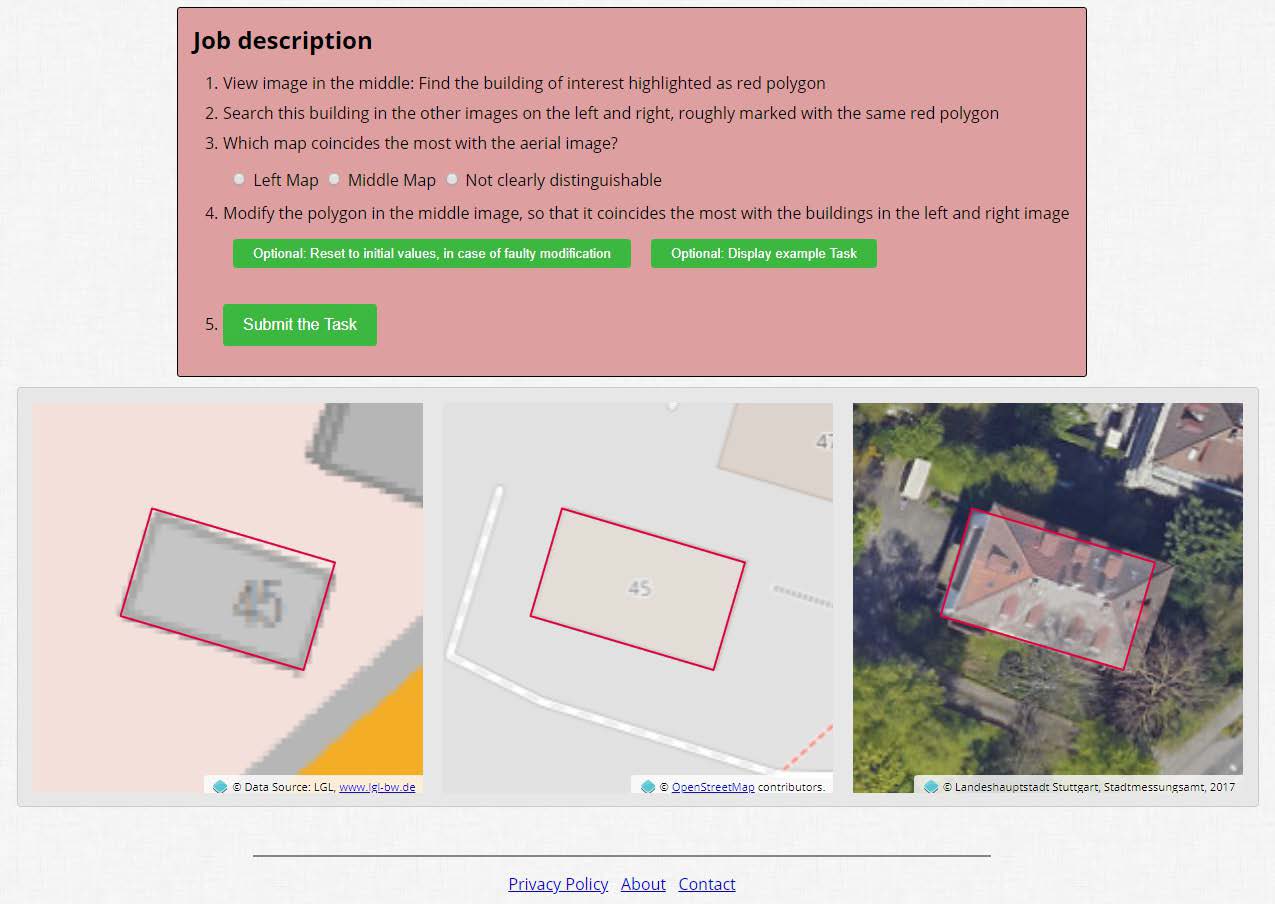The image size is (1275, 904).
Task: Click building 45 on the OpenStreetMap view
Action: click(638, 589)
